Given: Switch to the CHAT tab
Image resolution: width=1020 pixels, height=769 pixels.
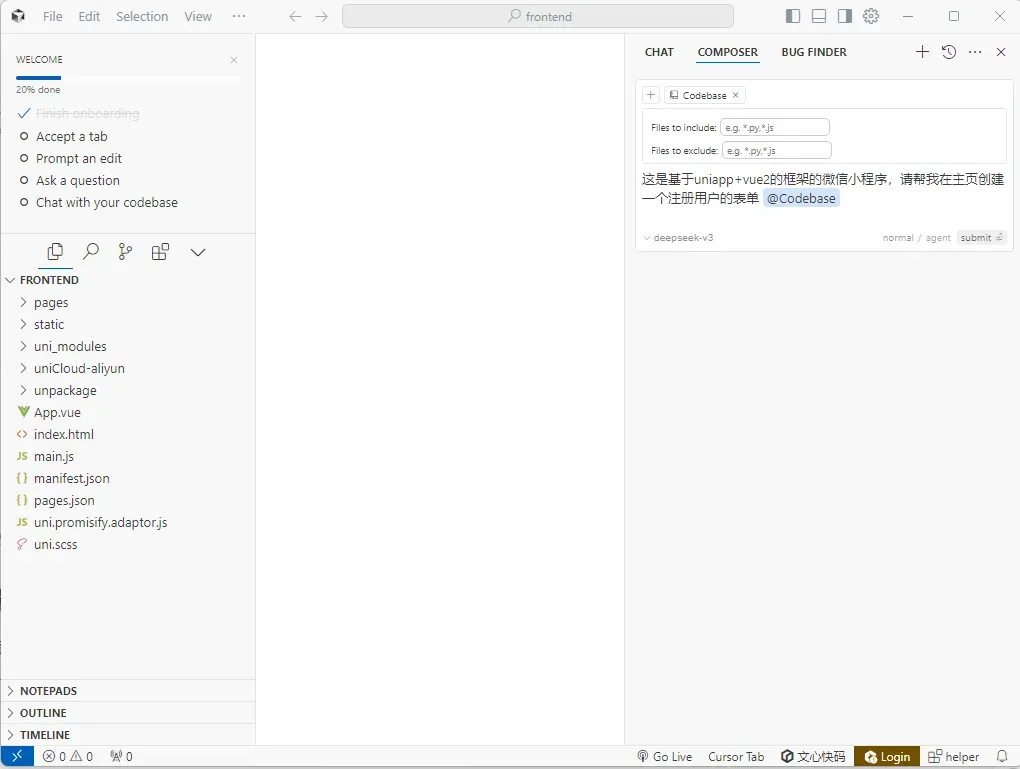Looking at the screenshot, I should [659, 52].
